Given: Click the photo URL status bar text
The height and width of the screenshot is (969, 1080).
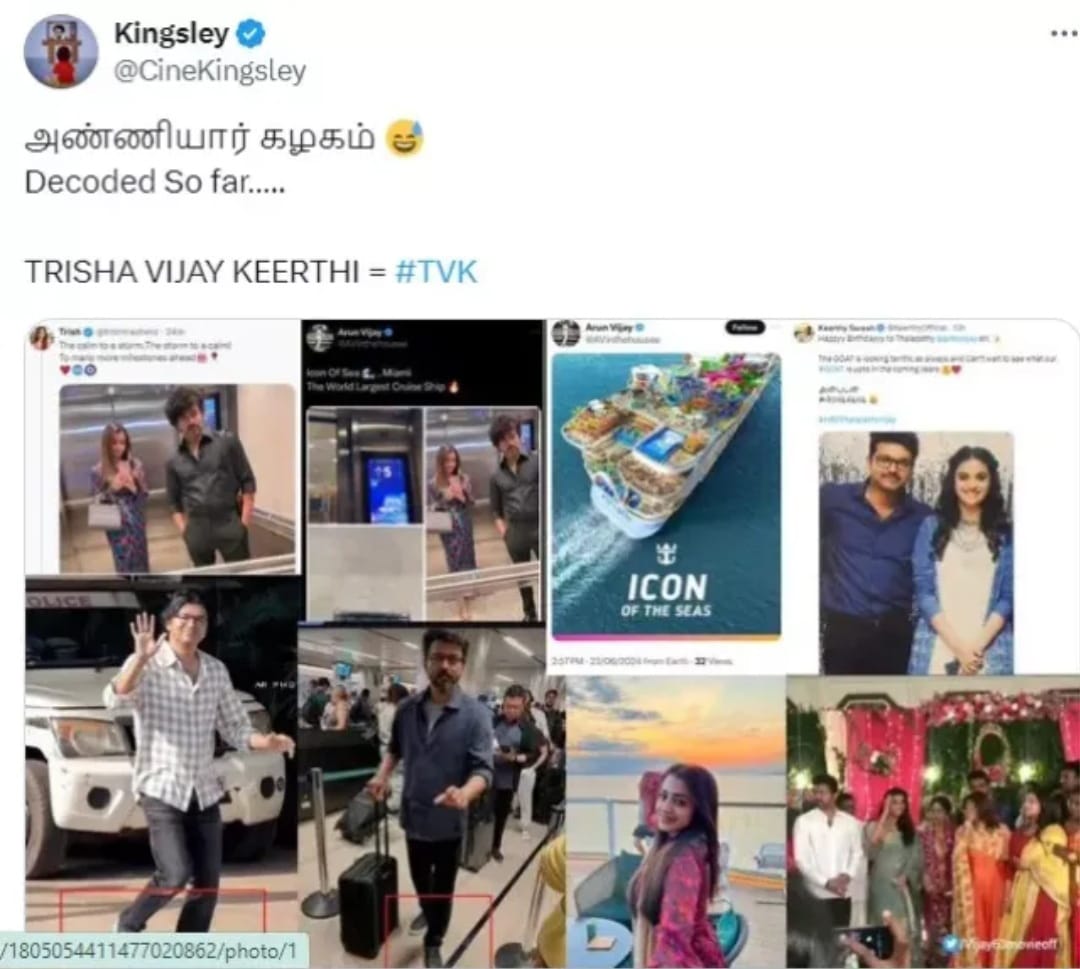Looking at the screenshot, I should 149,951.
